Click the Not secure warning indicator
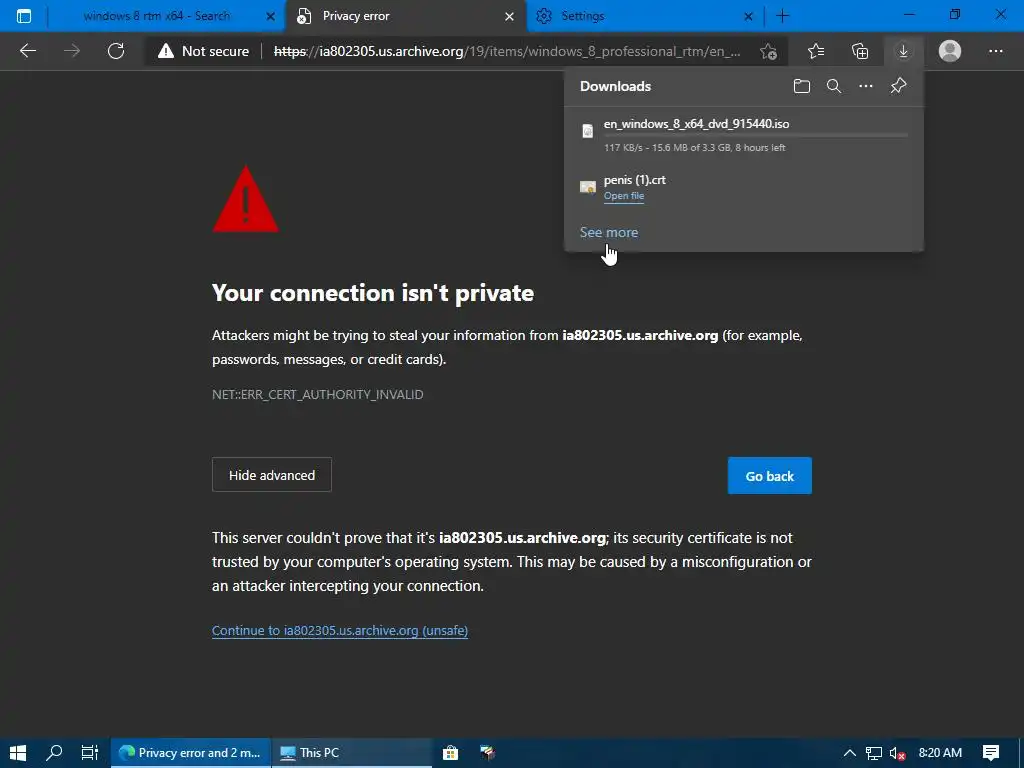Screen dimensions: 1024x768 pos(203,51)
